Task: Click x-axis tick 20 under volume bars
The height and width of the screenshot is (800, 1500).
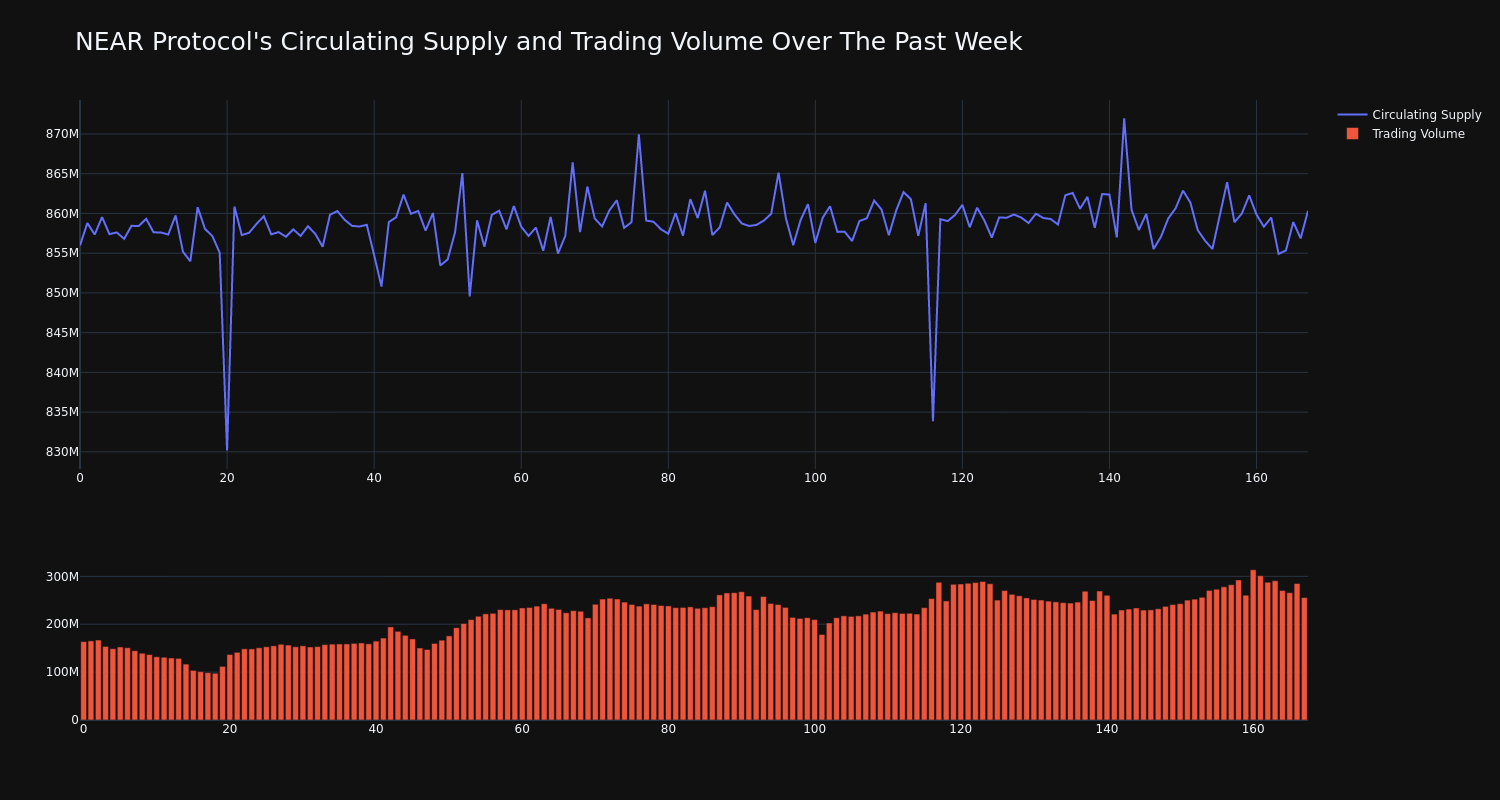Action: [230, 729]
